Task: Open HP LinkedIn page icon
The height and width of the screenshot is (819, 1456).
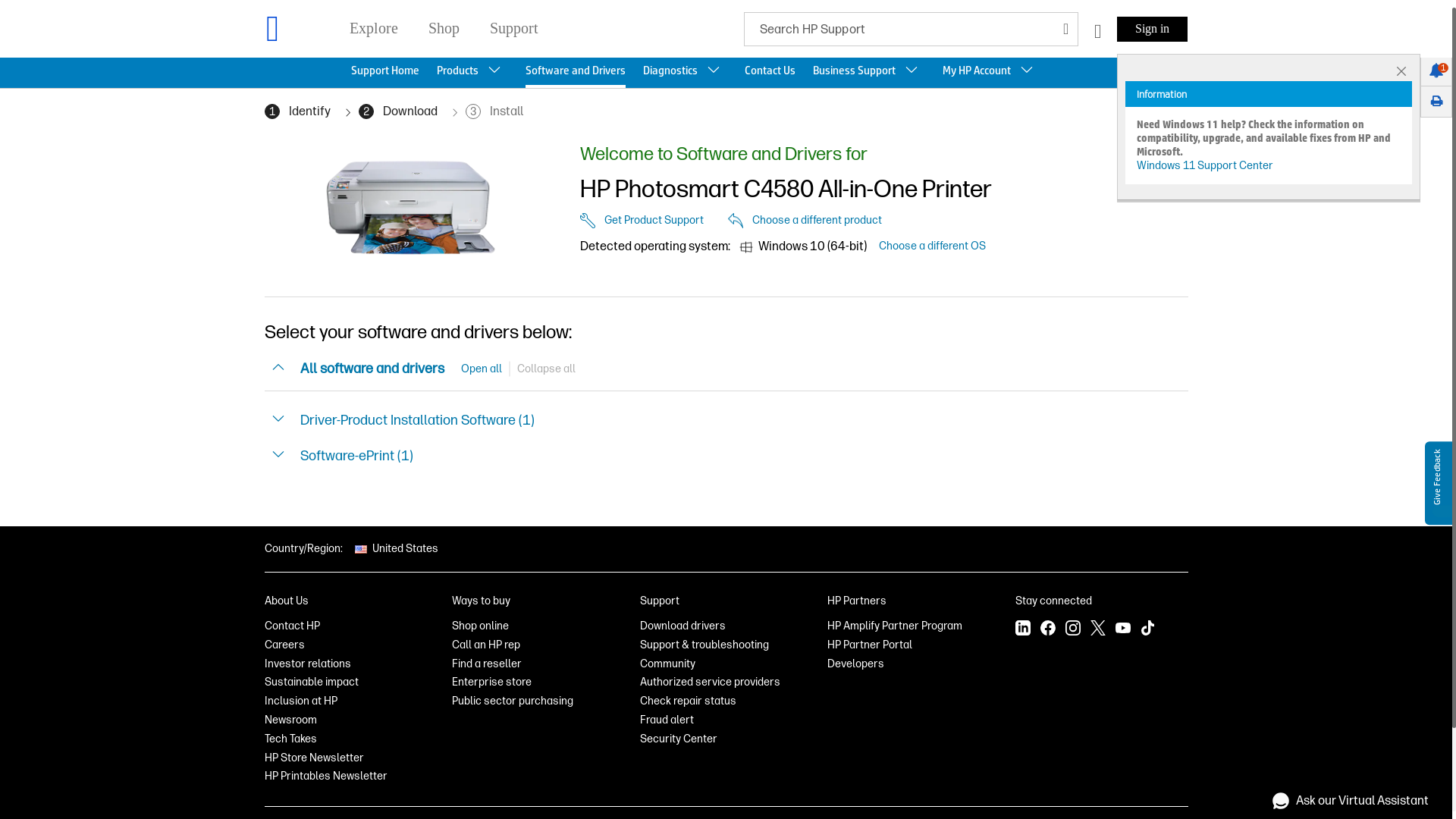Action: (x=1023, y=628)
